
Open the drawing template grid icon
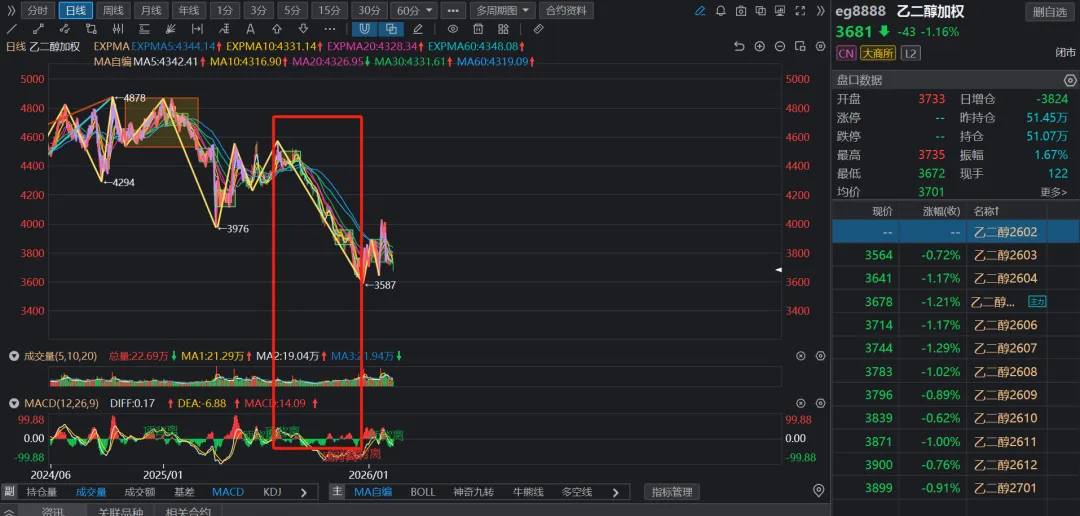tap(505, 28)
